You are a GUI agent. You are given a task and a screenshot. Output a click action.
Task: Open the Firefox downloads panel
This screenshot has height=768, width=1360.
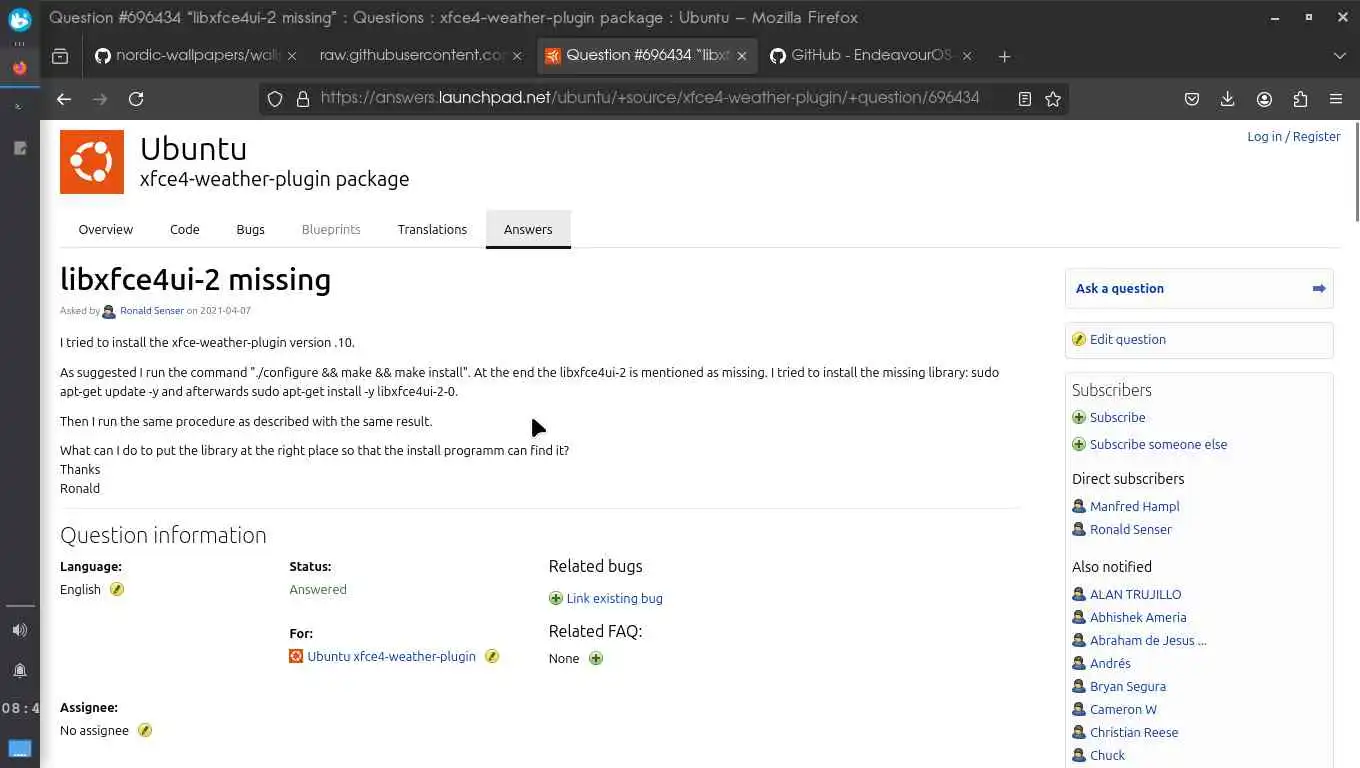pyautogui.click(x=1228, y=99)
